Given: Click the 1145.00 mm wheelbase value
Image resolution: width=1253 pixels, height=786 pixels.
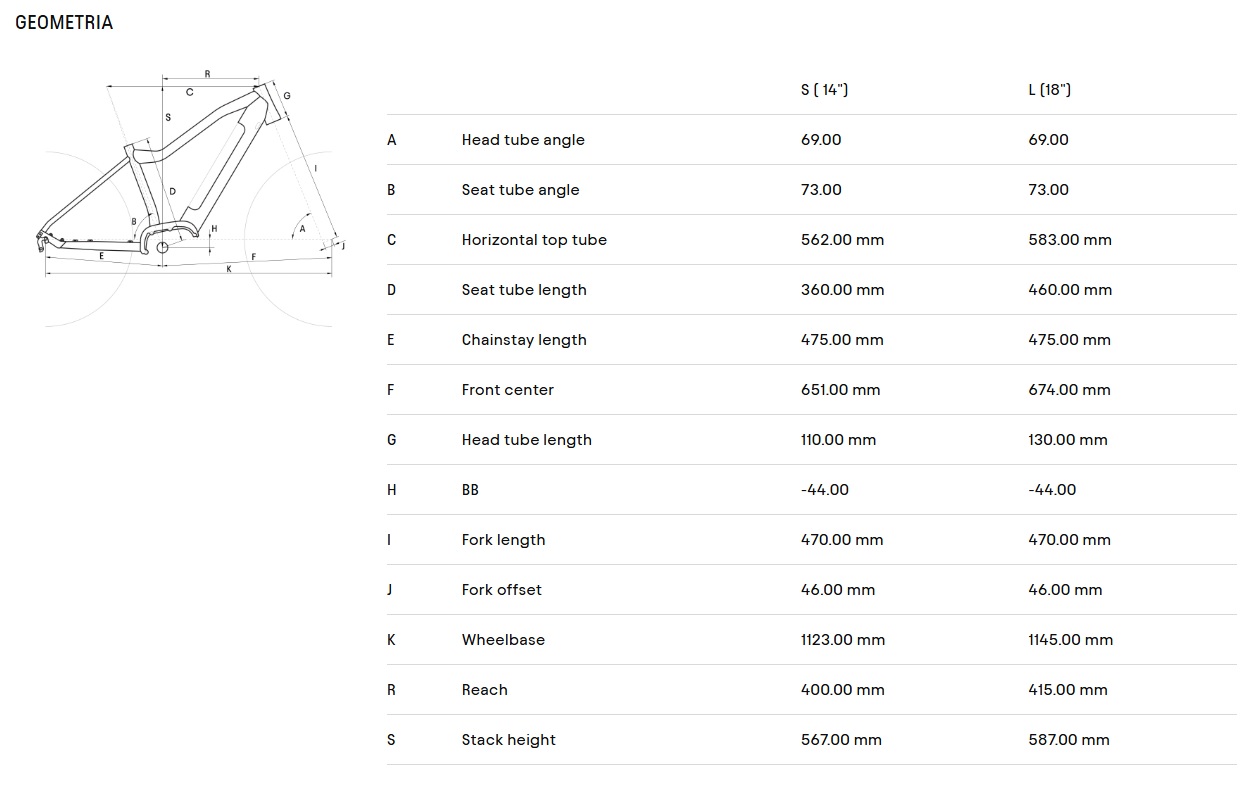Looking at the screenshot, I should coord(1070,640).
